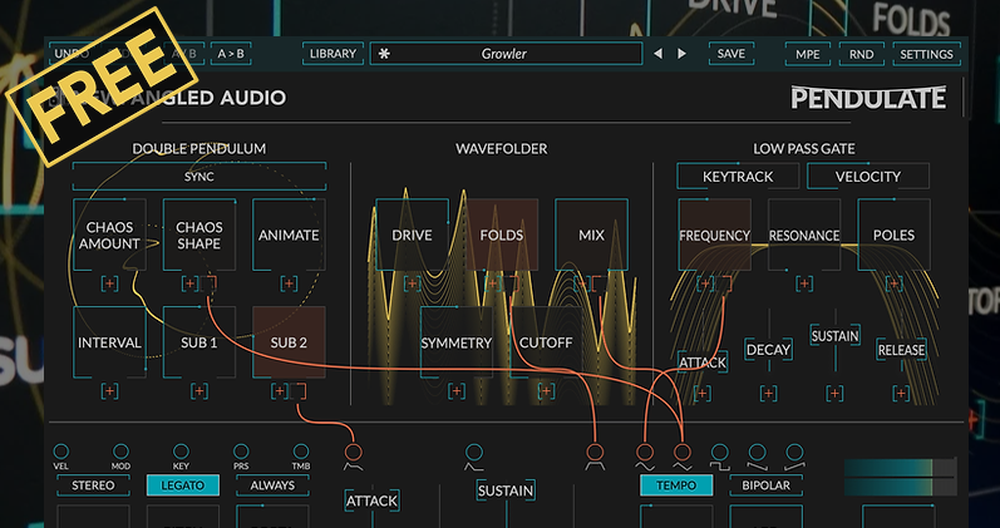Click the RELEASE slider handle
Screen dimensions: 1000x528
pos(901,349)
